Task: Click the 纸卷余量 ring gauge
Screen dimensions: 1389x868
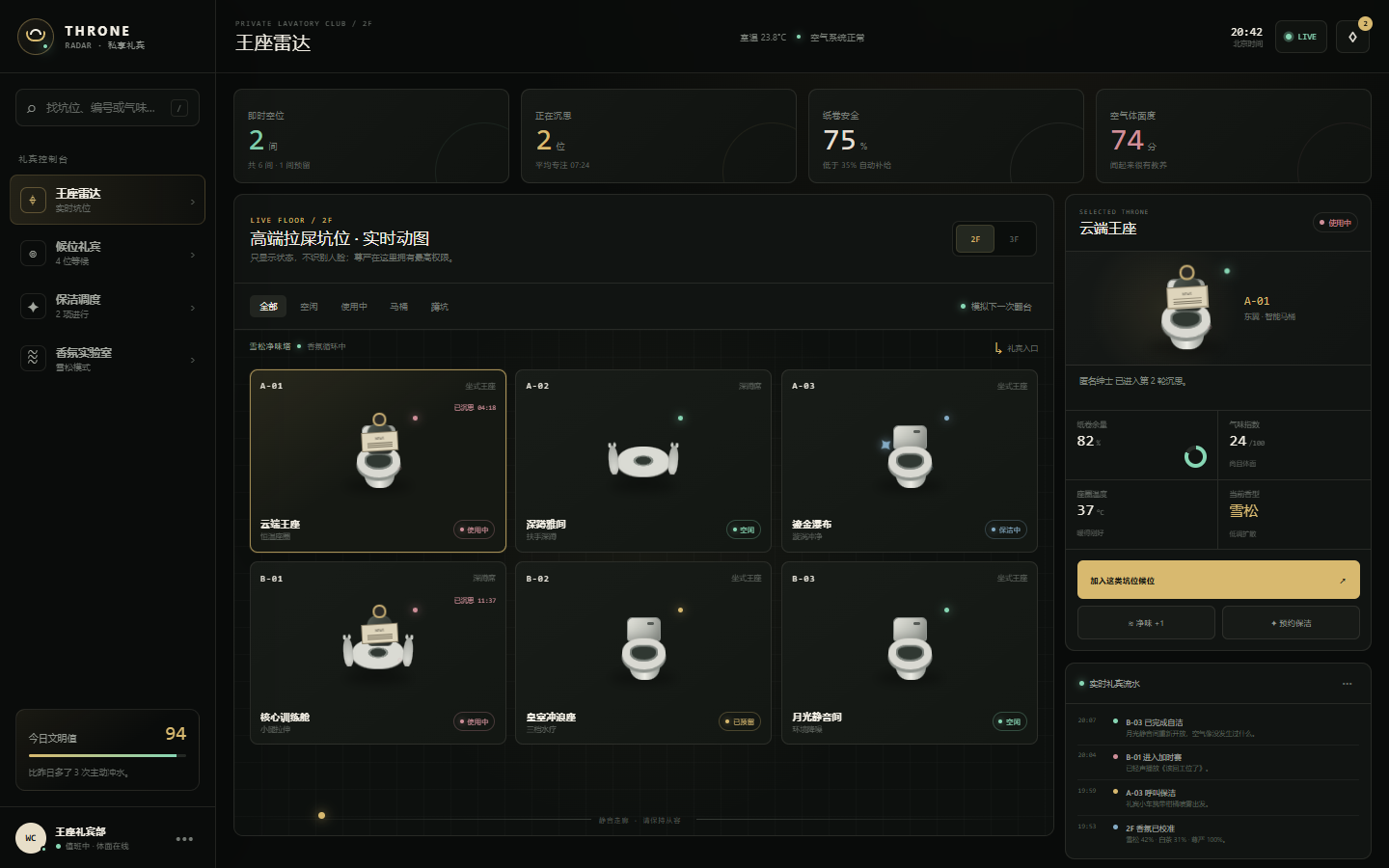Action: pos(1195,456)
